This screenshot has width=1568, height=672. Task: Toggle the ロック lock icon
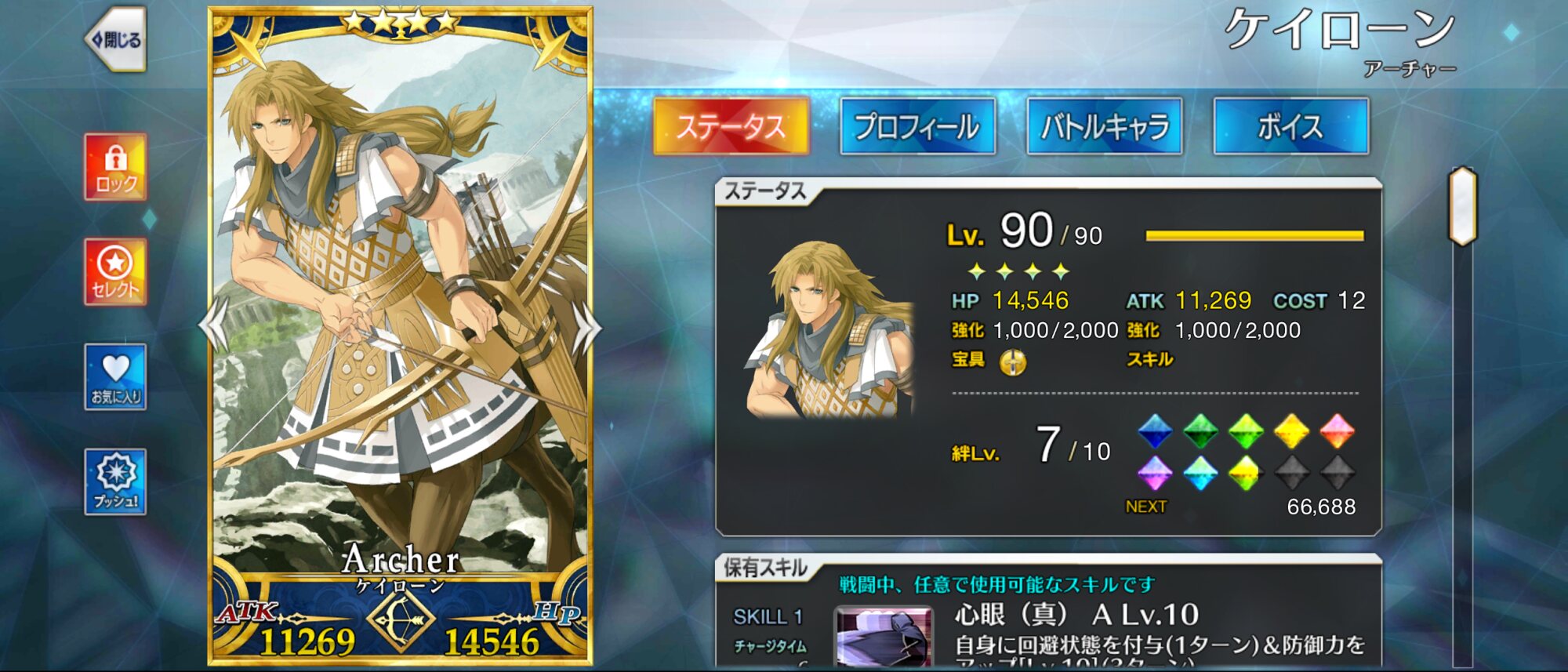pyautogui.click(x=116, y=167)
